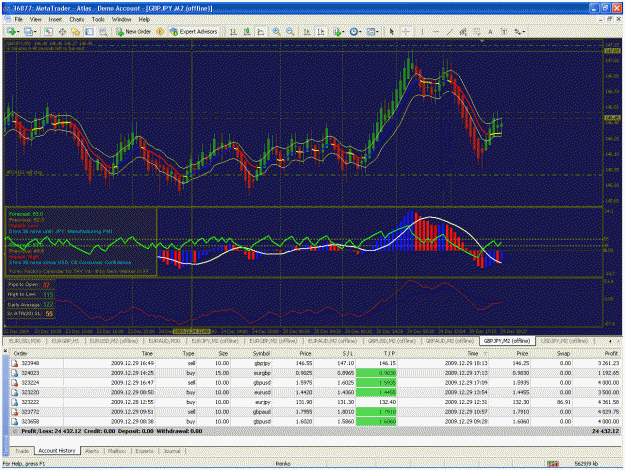Screen dimensions: 625x470
Task: Toggle the Chart Shift icon
Action: (x=320, y=31)
